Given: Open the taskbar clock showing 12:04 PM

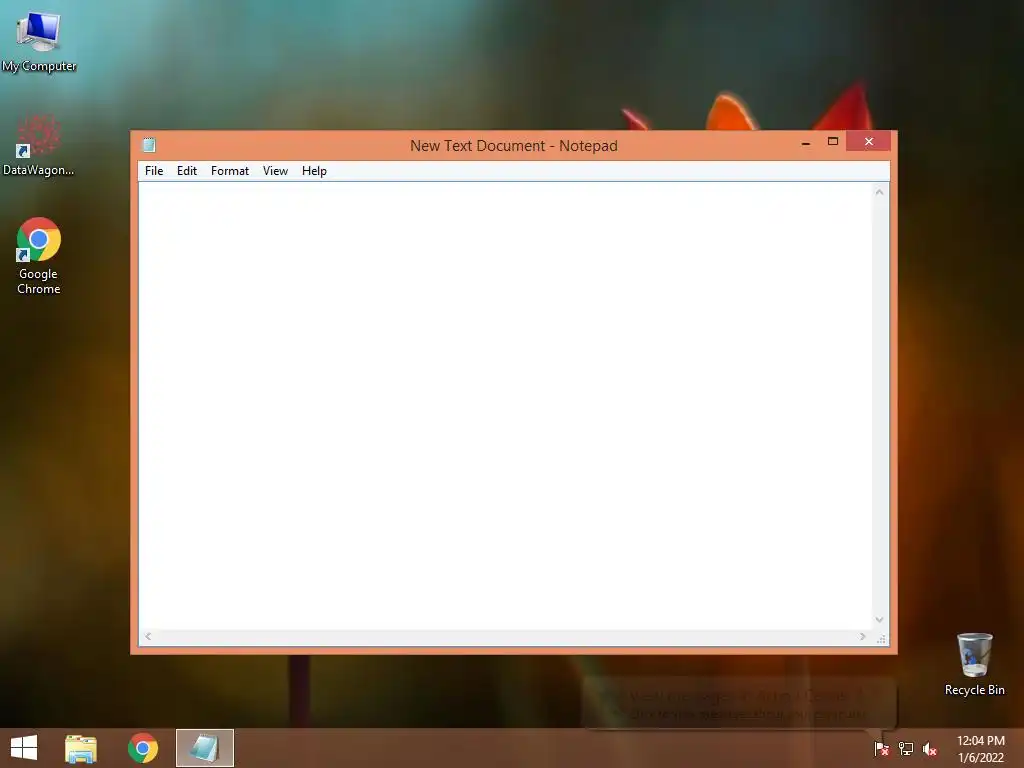Looking at the screenshot, I should click(980, 749).
